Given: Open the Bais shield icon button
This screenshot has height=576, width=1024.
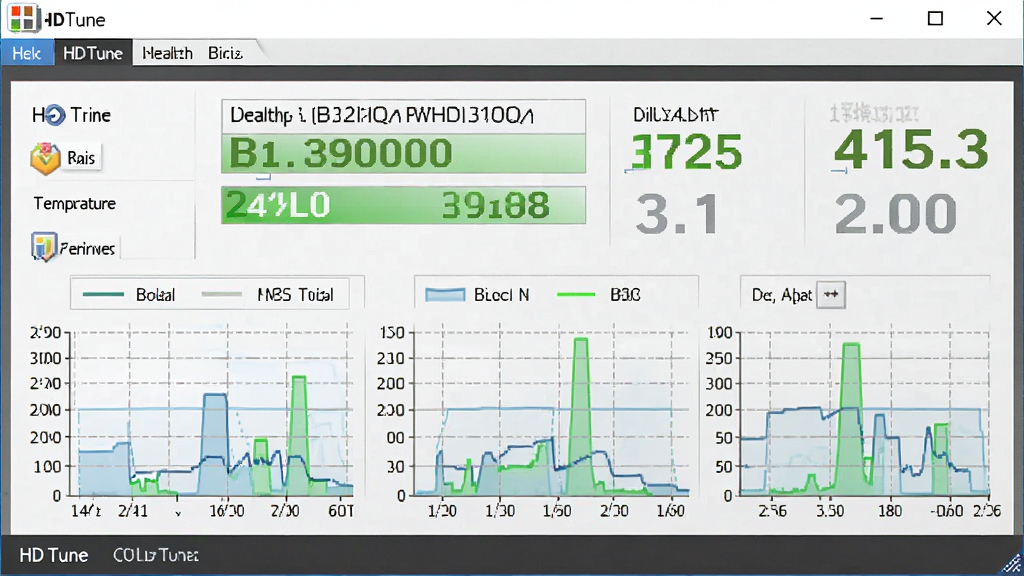Looking at the screenshot, I should pos(45,158).
